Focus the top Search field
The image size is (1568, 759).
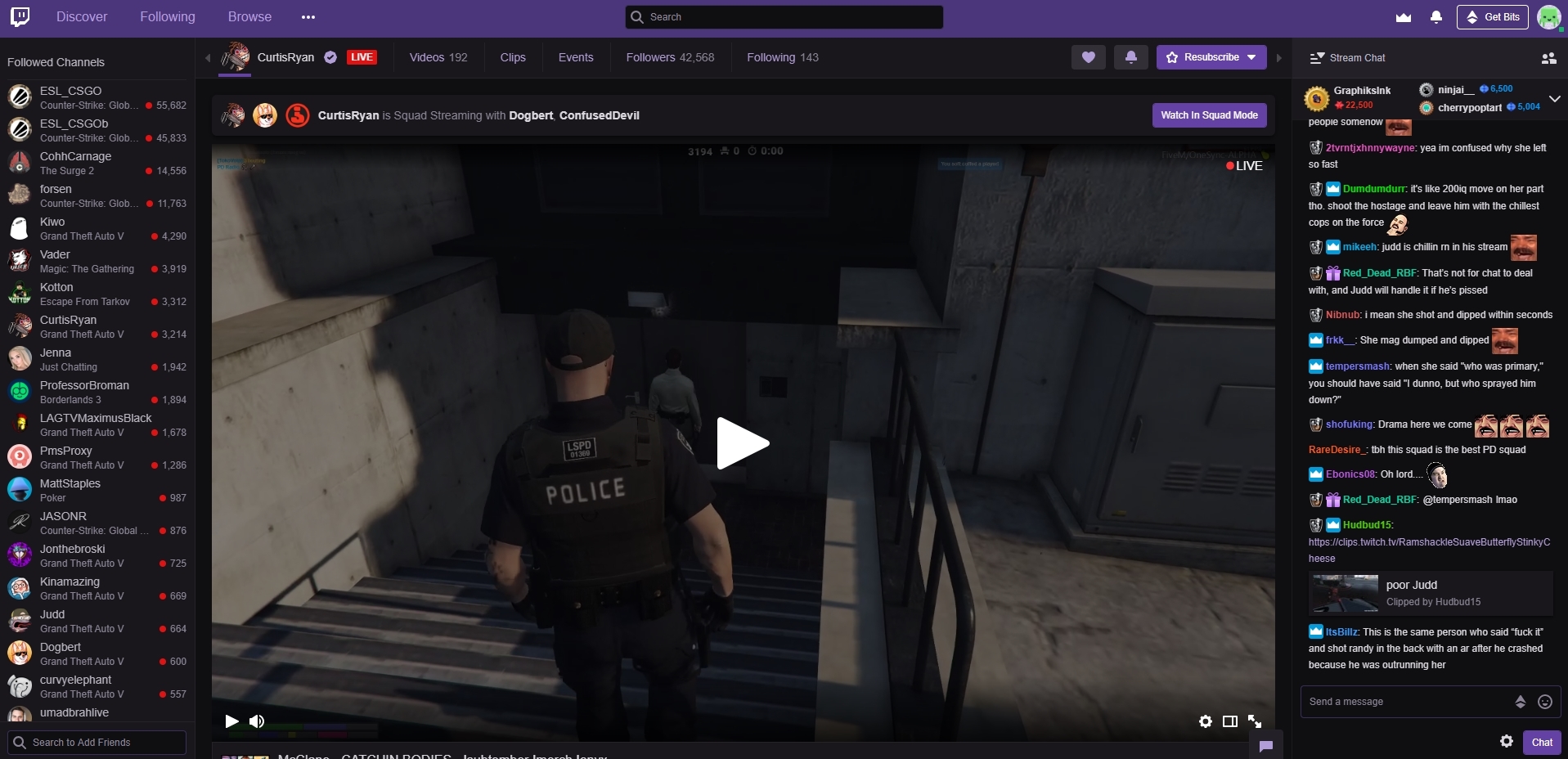tap(784, 17)
